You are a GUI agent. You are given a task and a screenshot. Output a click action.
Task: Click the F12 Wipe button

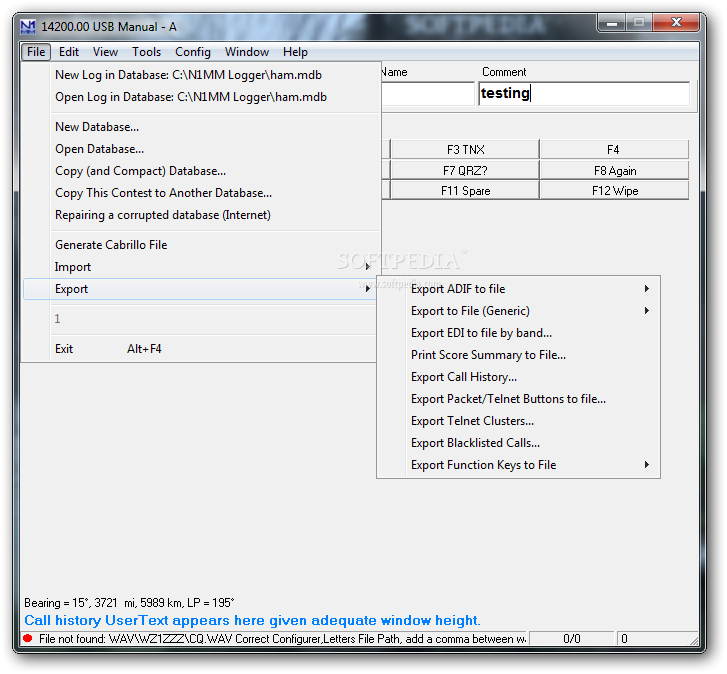614,191
